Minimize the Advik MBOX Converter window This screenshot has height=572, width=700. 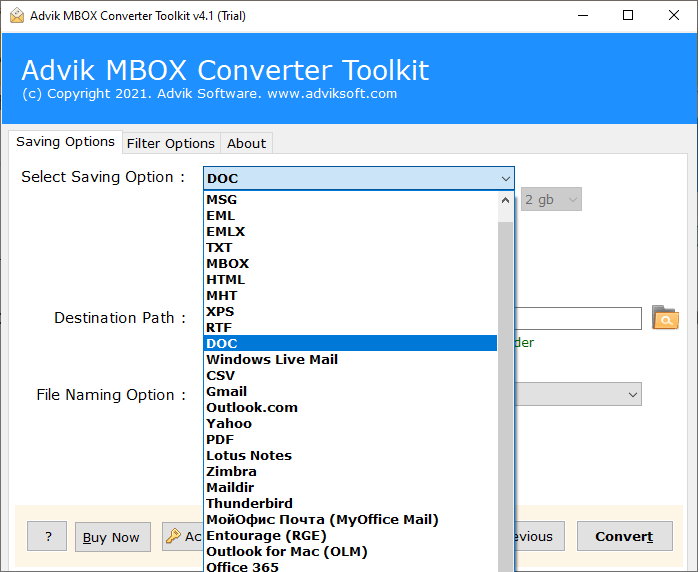tap(583, 16)
